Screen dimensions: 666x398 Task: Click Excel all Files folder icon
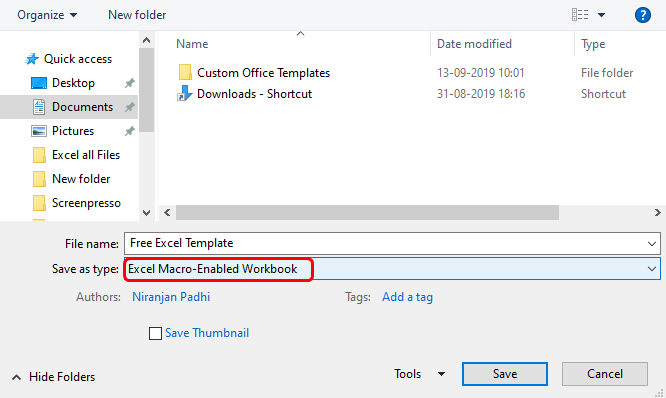click(39, 155)
